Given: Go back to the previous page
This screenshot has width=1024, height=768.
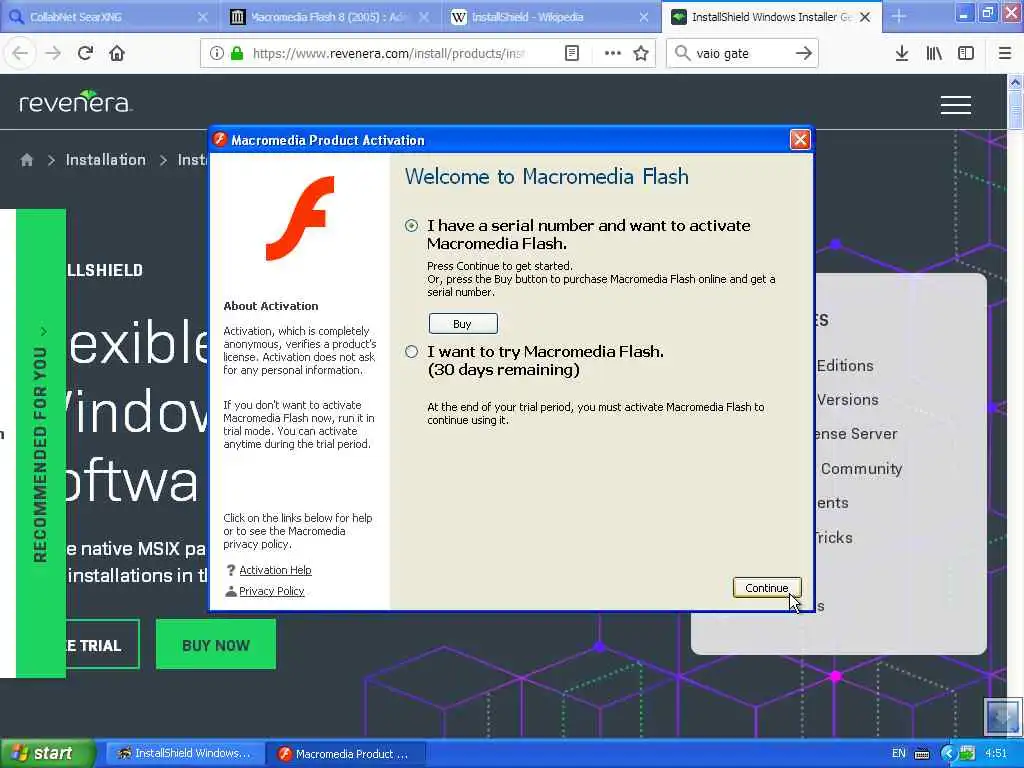Looking at the screenshot, I should [20, 53].
